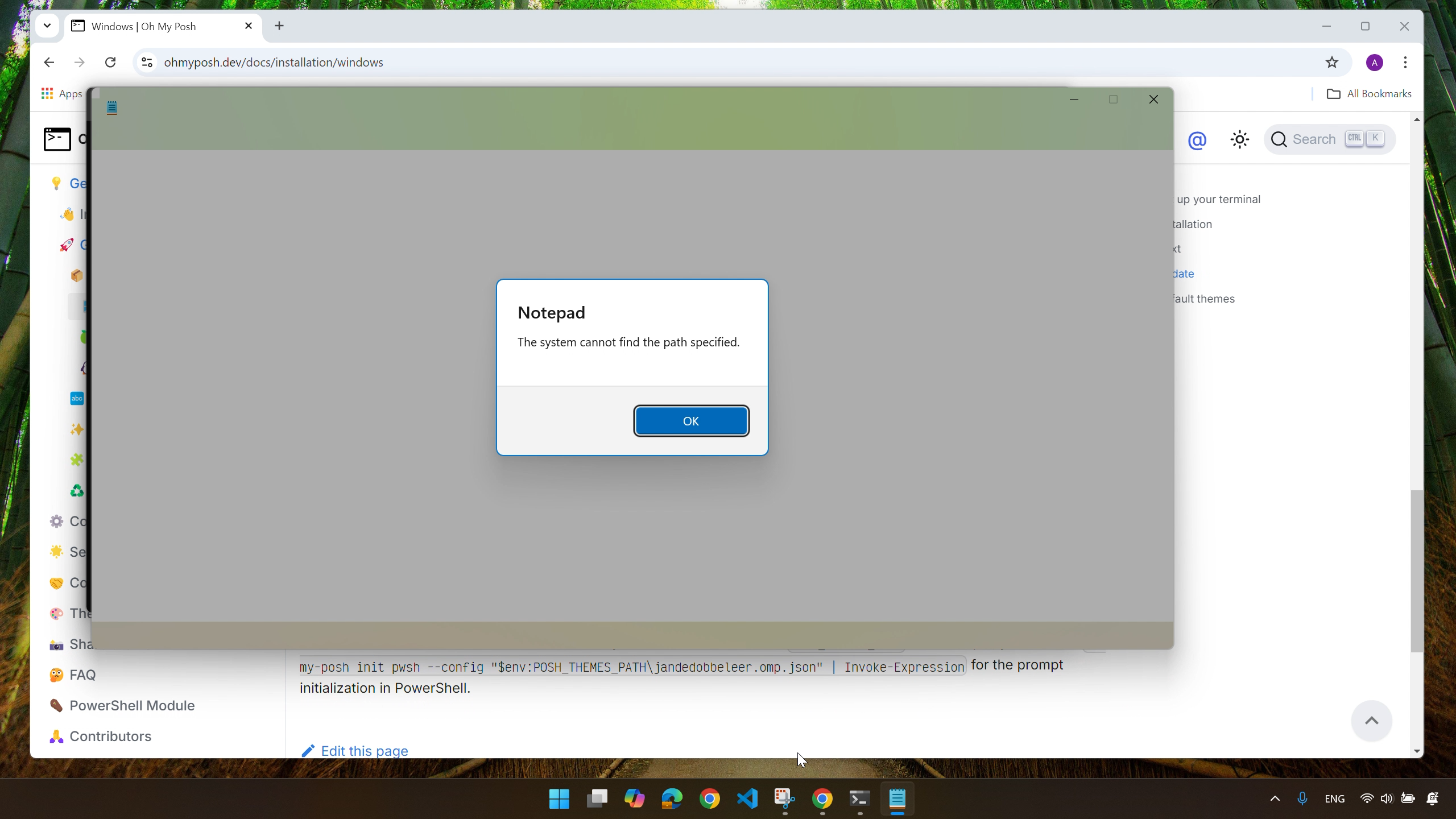Open the Chrome tab search dropdown

pos(47,26)
